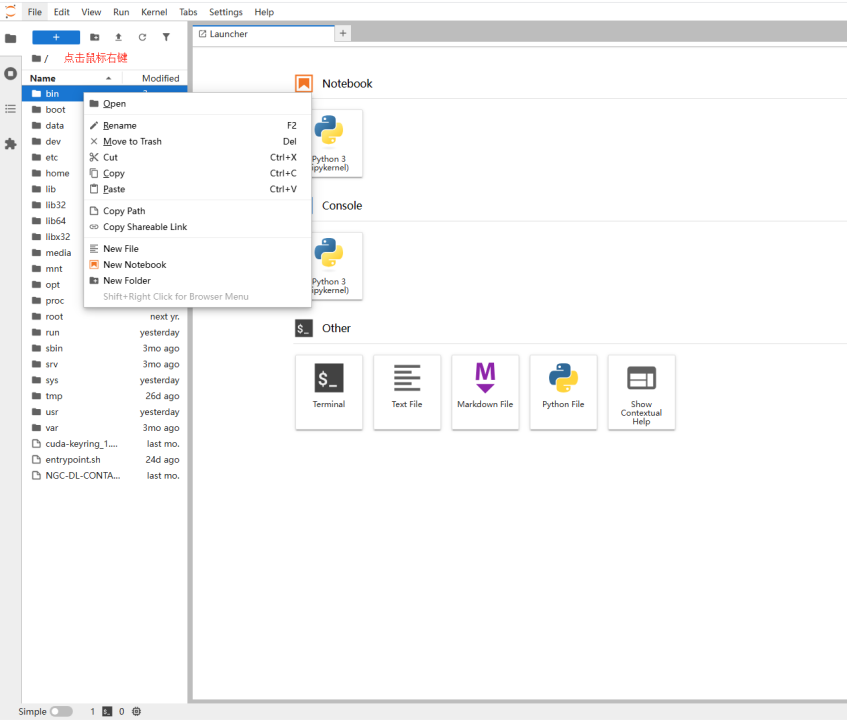Open Table of Contents sidebar icon
The height and width of the screenshot is (720, 847).
[10, 109]
